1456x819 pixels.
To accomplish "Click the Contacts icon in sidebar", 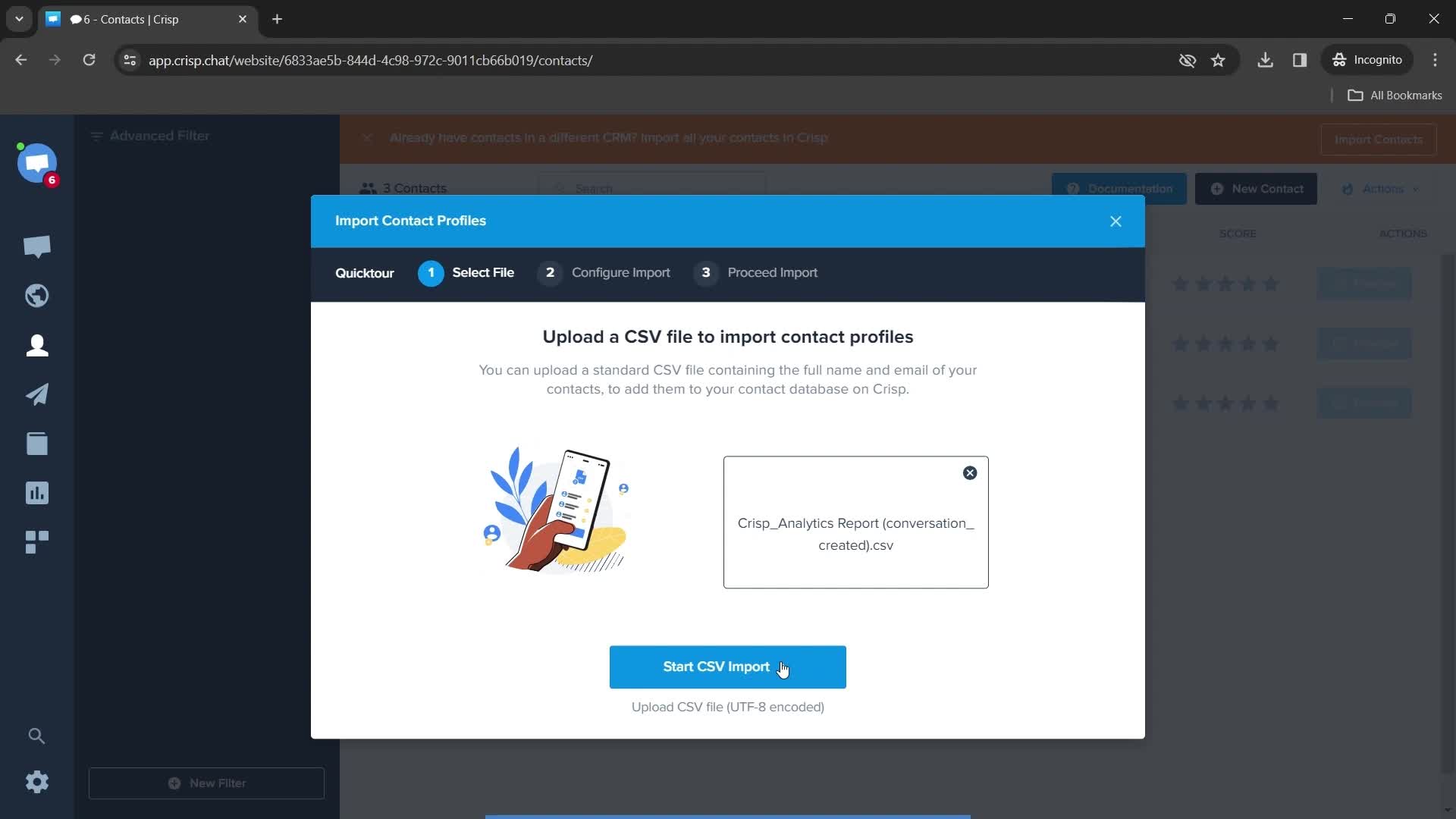I will click(x=37, y=345).
